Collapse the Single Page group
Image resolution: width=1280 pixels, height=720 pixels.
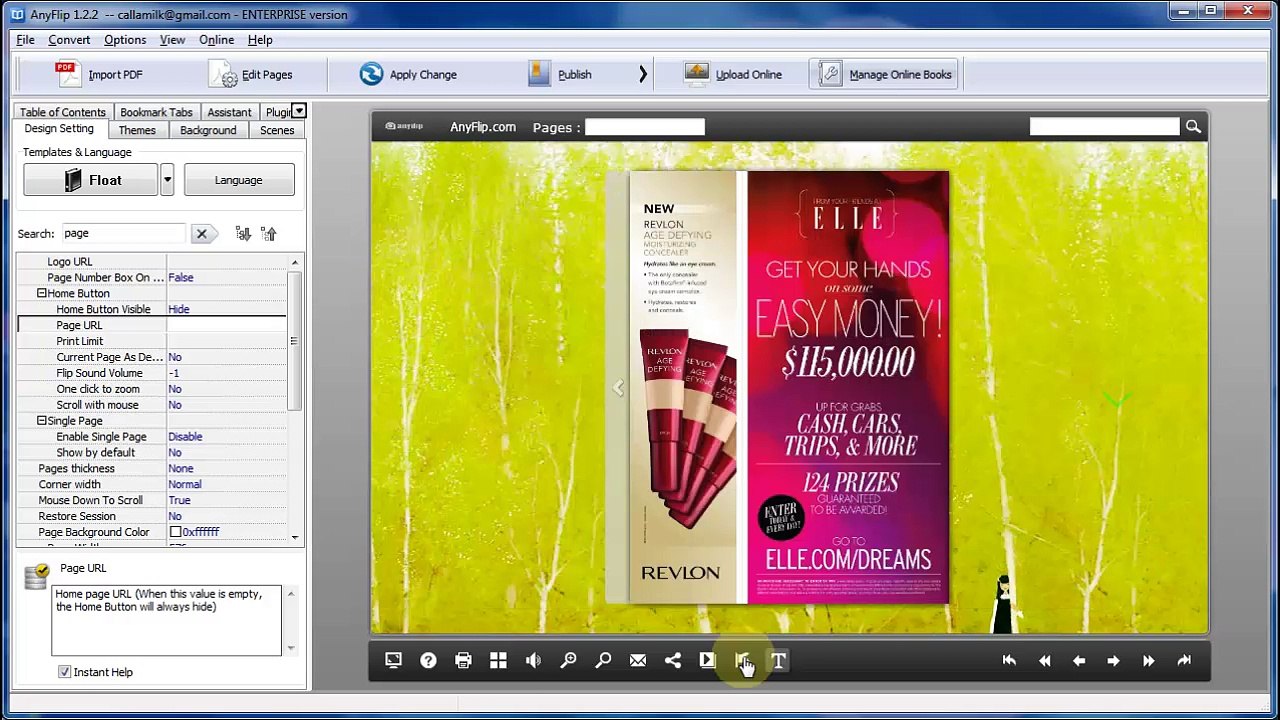point(42,421)
